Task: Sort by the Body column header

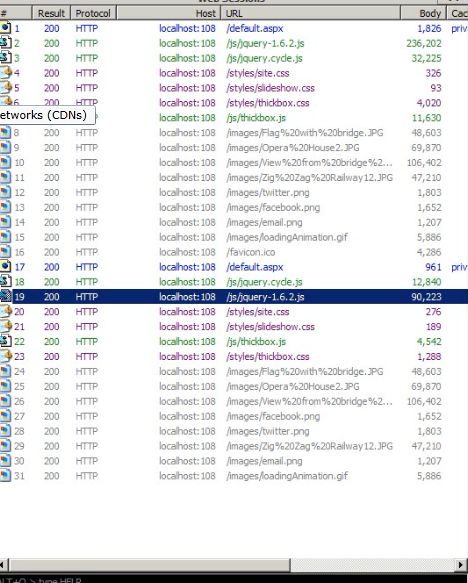Action: [423, 13]
